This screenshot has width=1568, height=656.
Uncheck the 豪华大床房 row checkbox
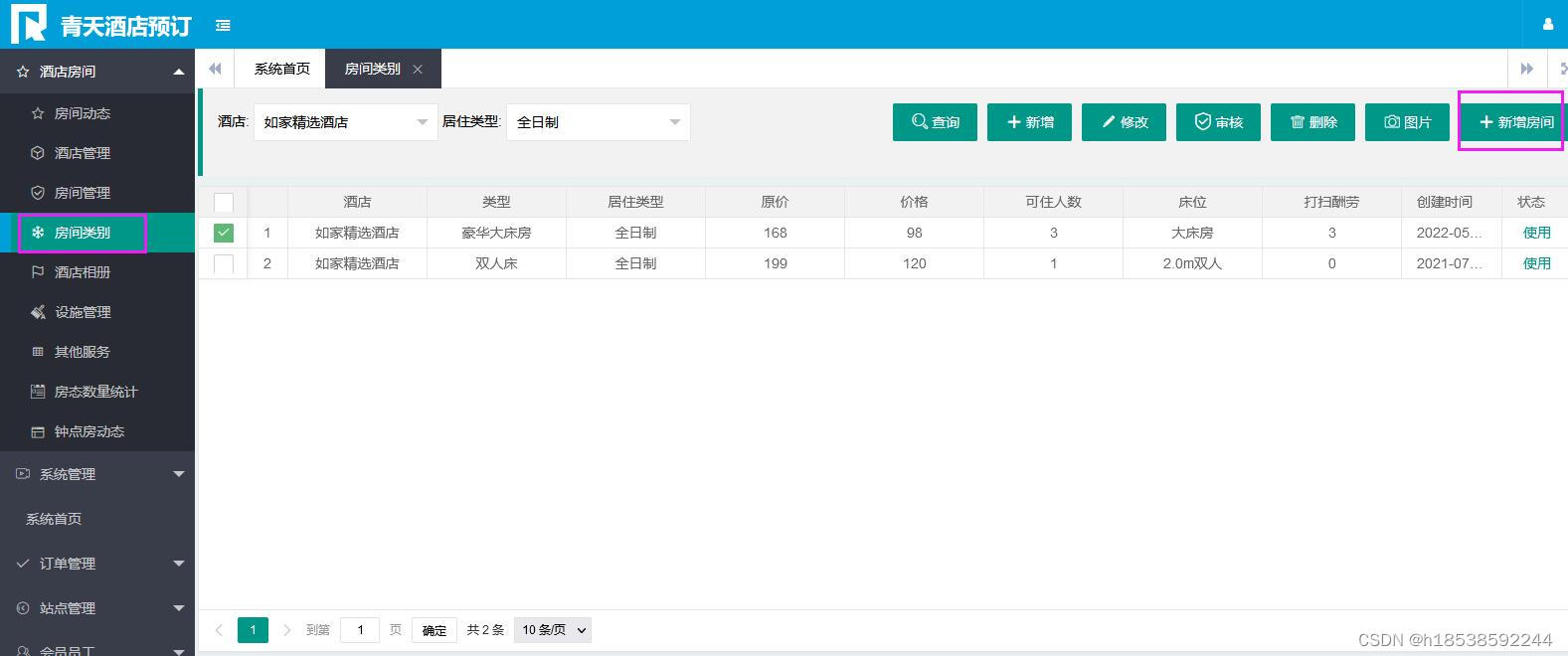tap(224, 233)
